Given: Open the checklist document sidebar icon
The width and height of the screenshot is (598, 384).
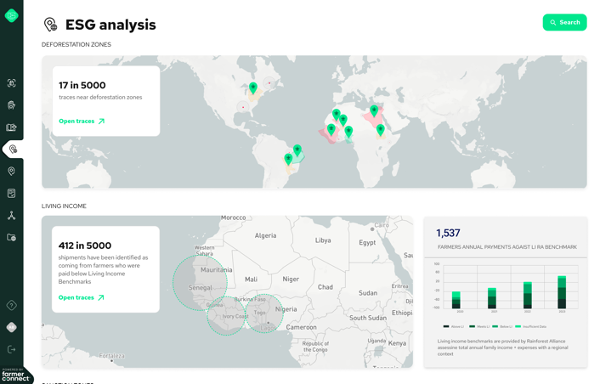Looking at the screenshot, I should (11, 193).
